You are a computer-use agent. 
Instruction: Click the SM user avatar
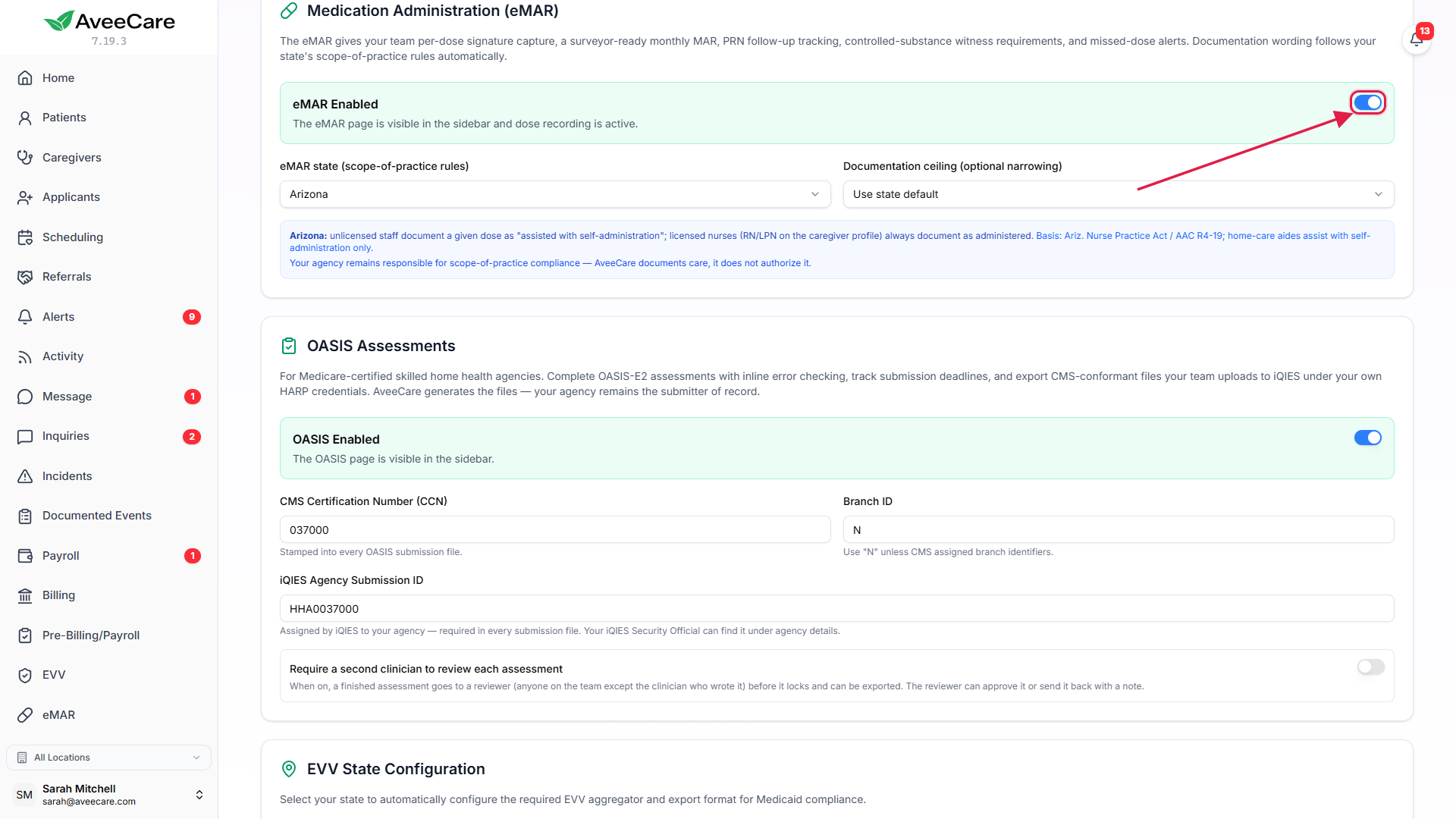pos(24,795)
